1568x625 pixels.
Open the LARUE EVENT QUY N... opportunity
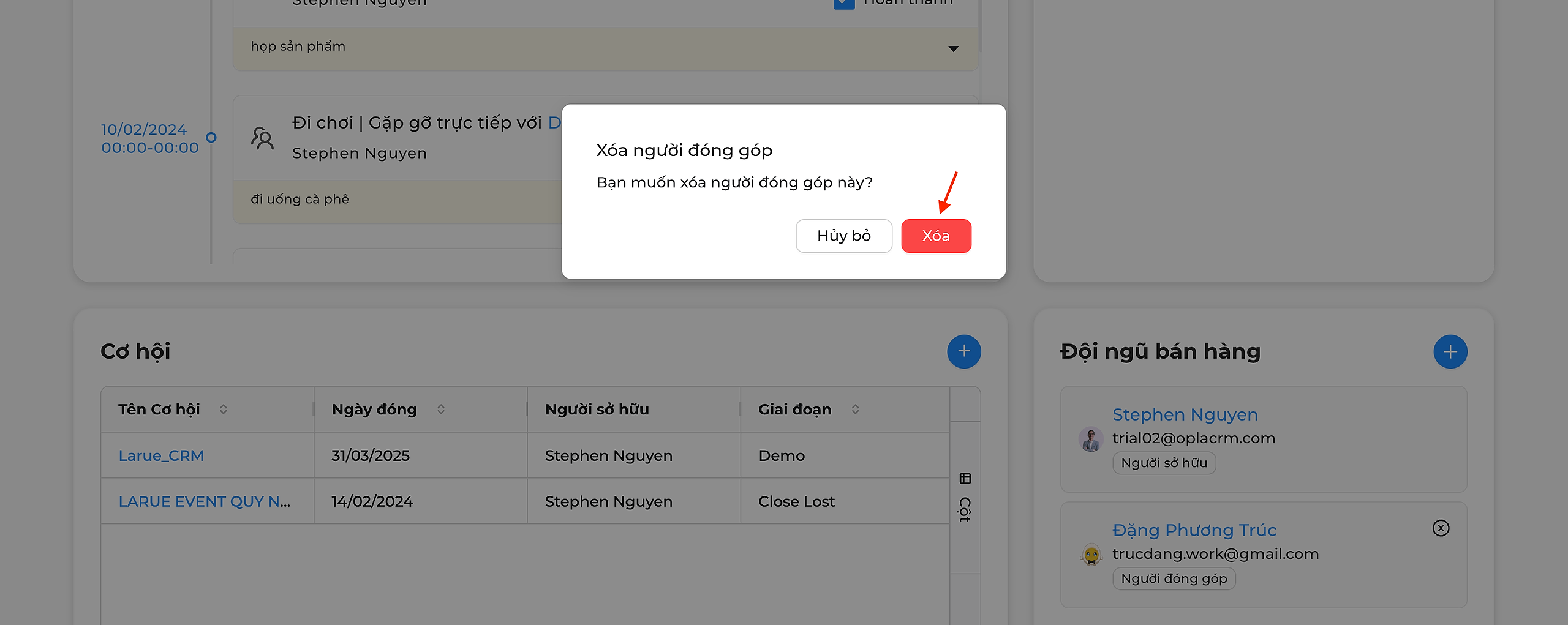click(204, 501)
